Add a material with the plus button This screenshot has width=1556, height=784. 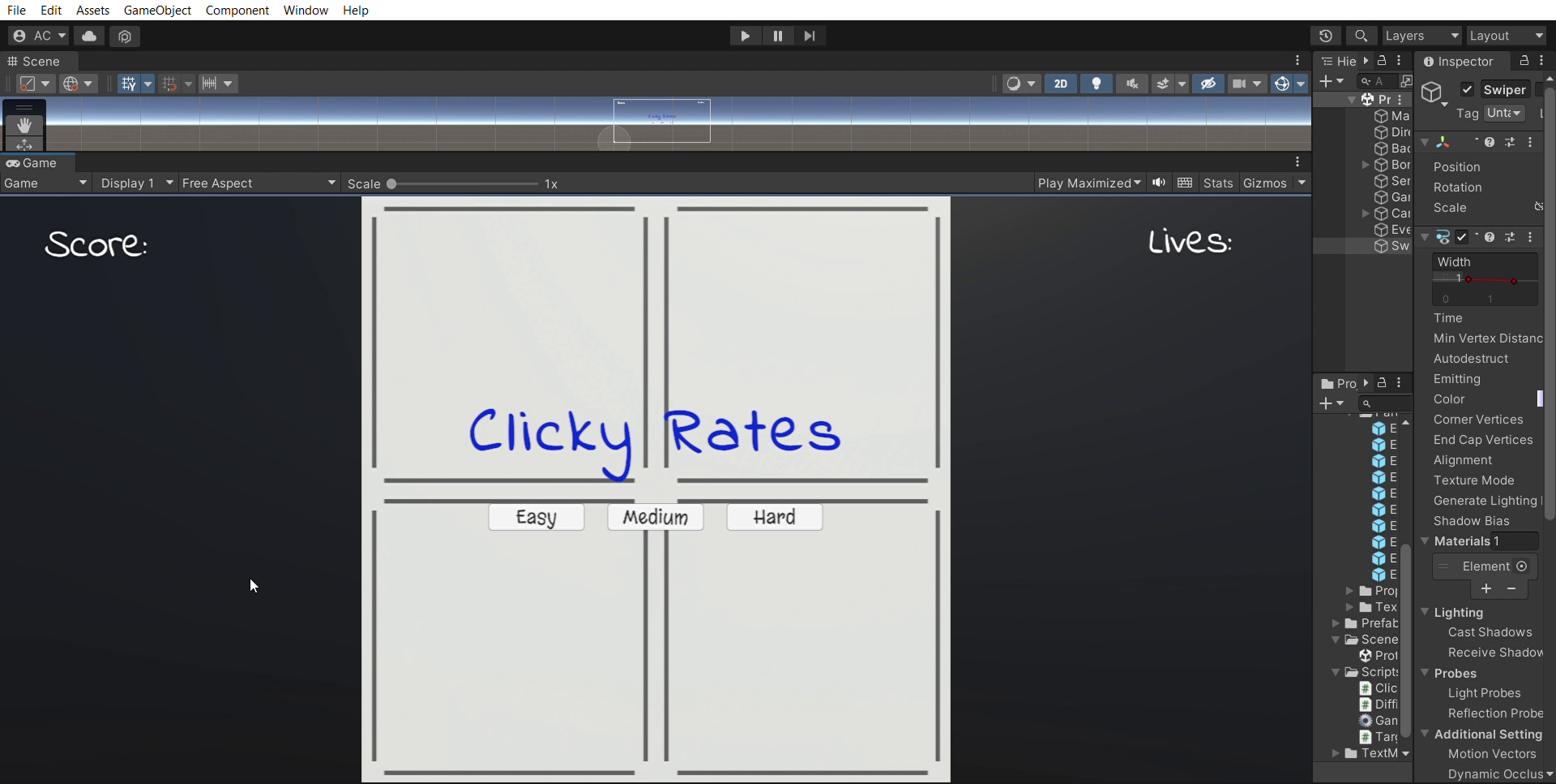coord(1486,589)
